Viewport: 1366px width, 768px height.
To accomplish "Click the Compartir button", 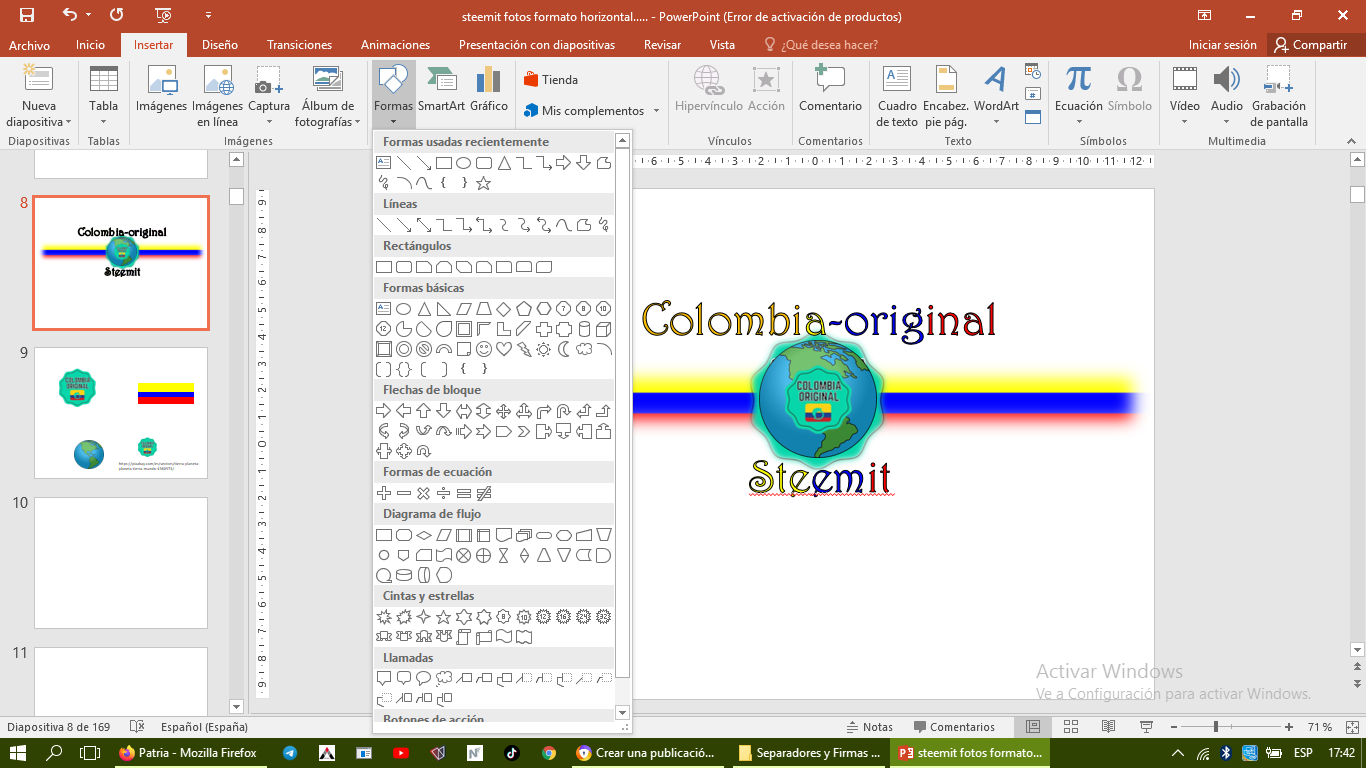I will (1311, 45).
